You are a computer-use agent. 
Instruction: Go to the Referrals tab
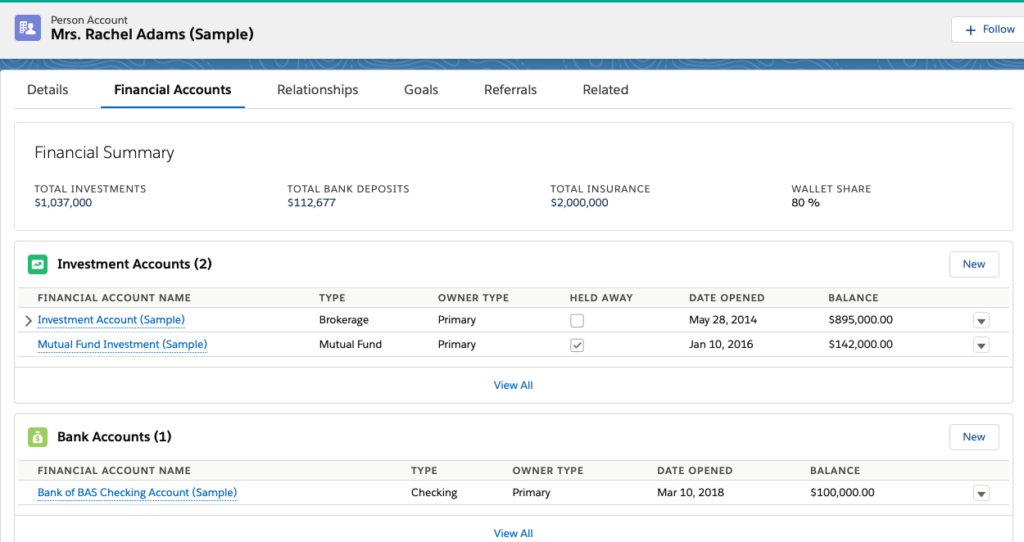point(510,90)
